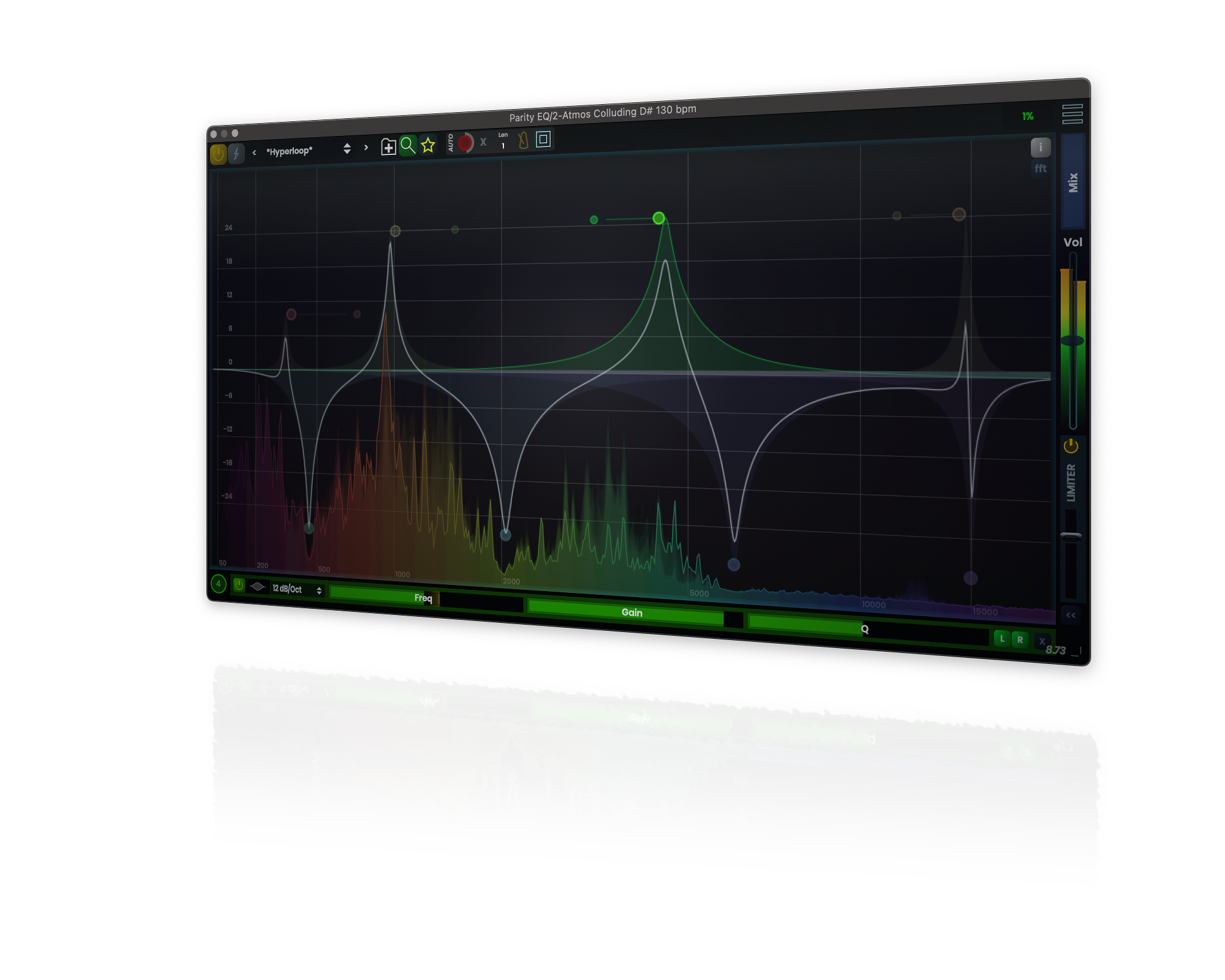Toggle the L channel button
Image resolution: width=1225 pixels, height=980 pixels.
[x=1002, y=638]
